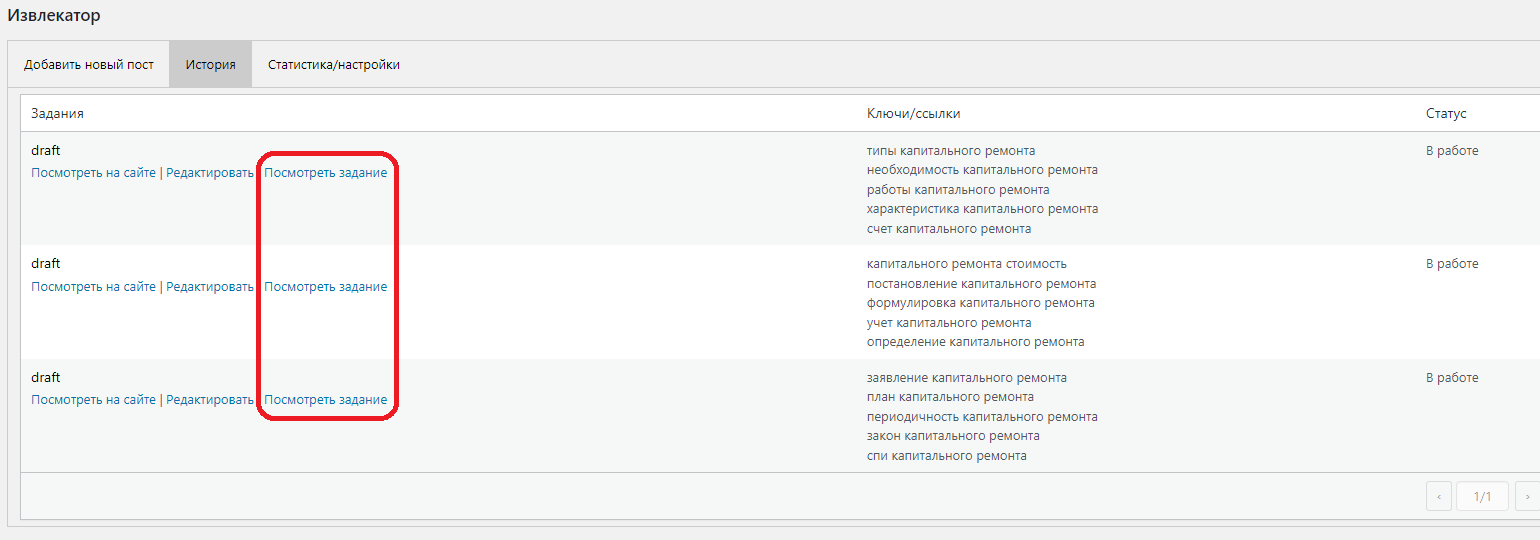
Task: Go to previous page with left arrow
Action: point(1438,496)
